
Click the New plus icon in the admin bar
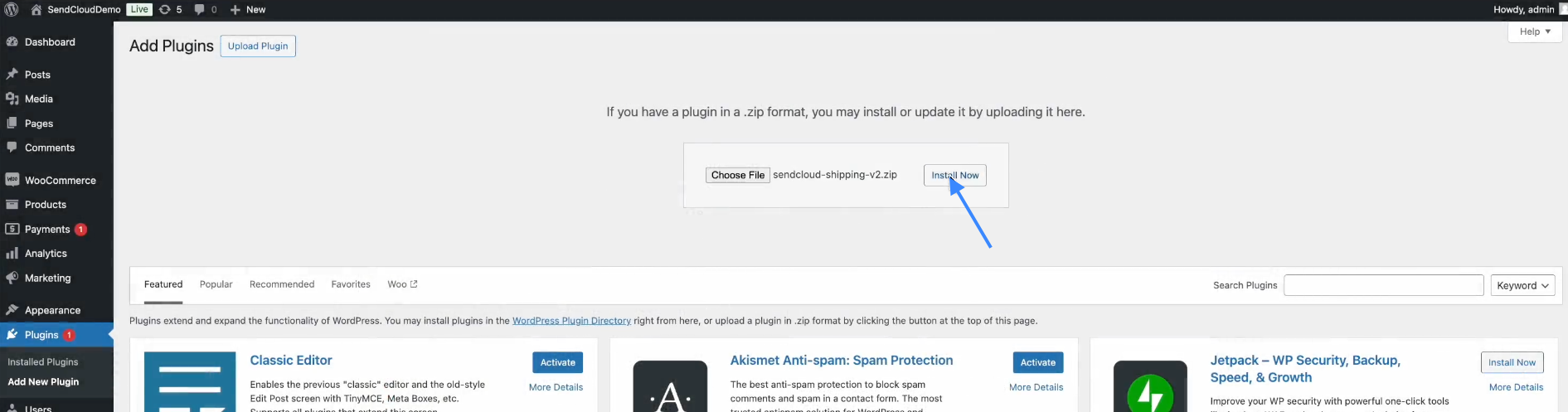pos(235,10)
